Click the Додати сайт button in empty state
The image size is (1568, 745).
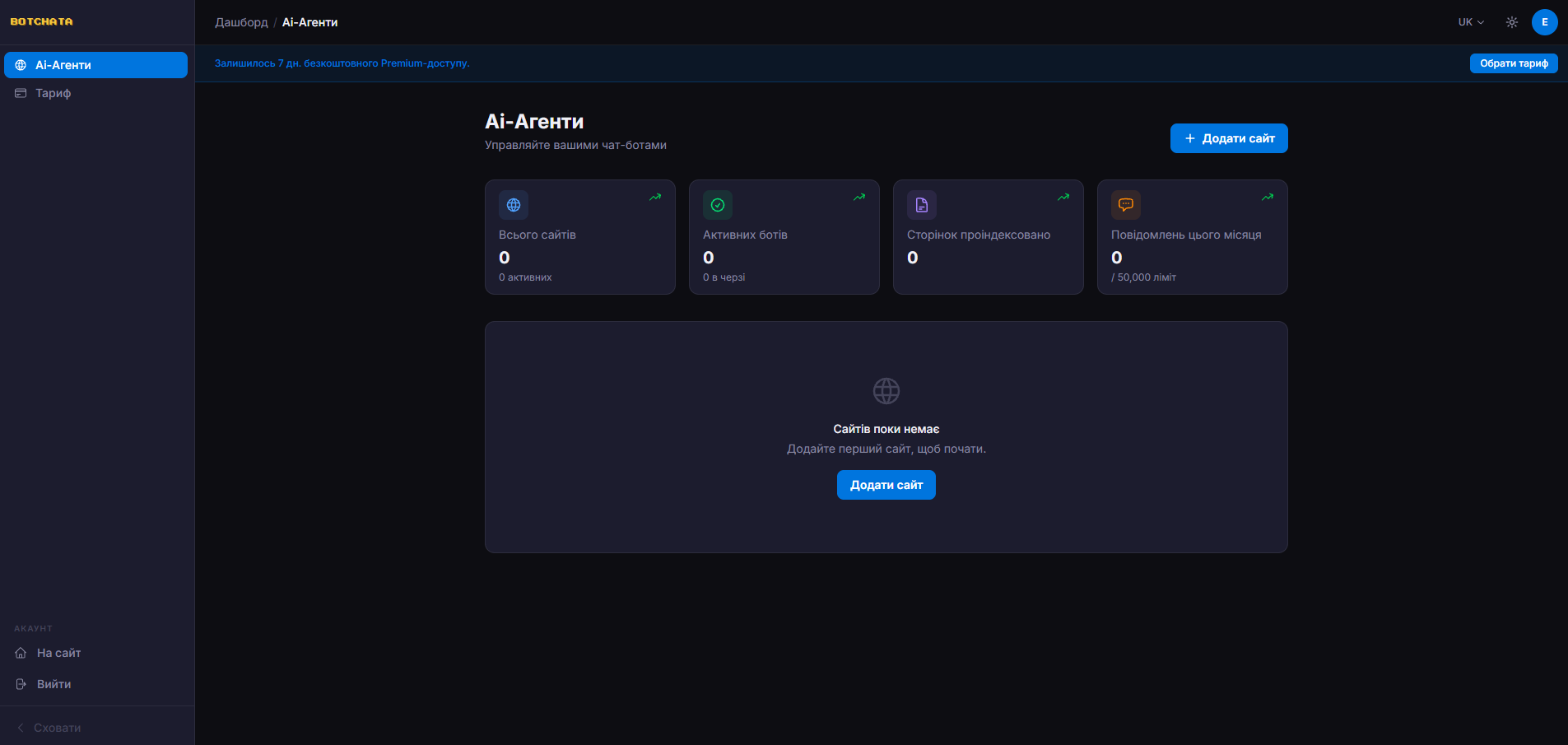pos(886,485)
